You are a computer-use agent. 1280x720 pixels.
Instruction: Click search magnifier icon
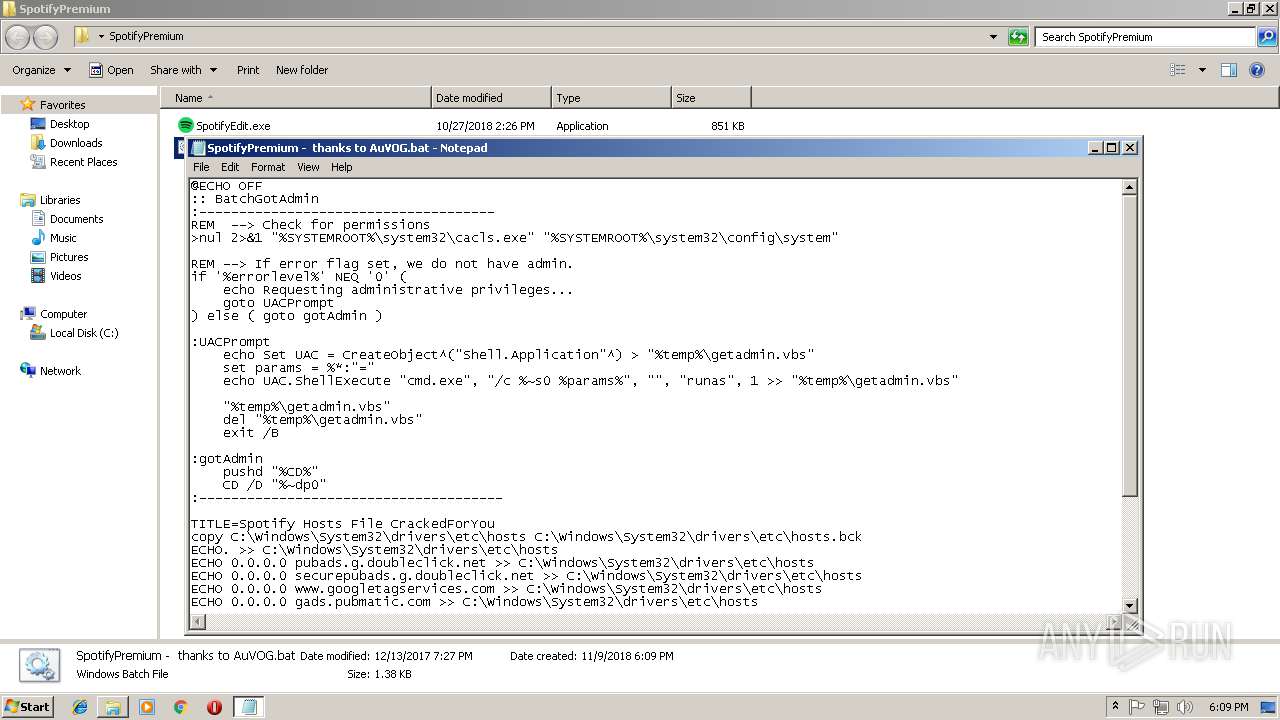[x=1268, y=37]
